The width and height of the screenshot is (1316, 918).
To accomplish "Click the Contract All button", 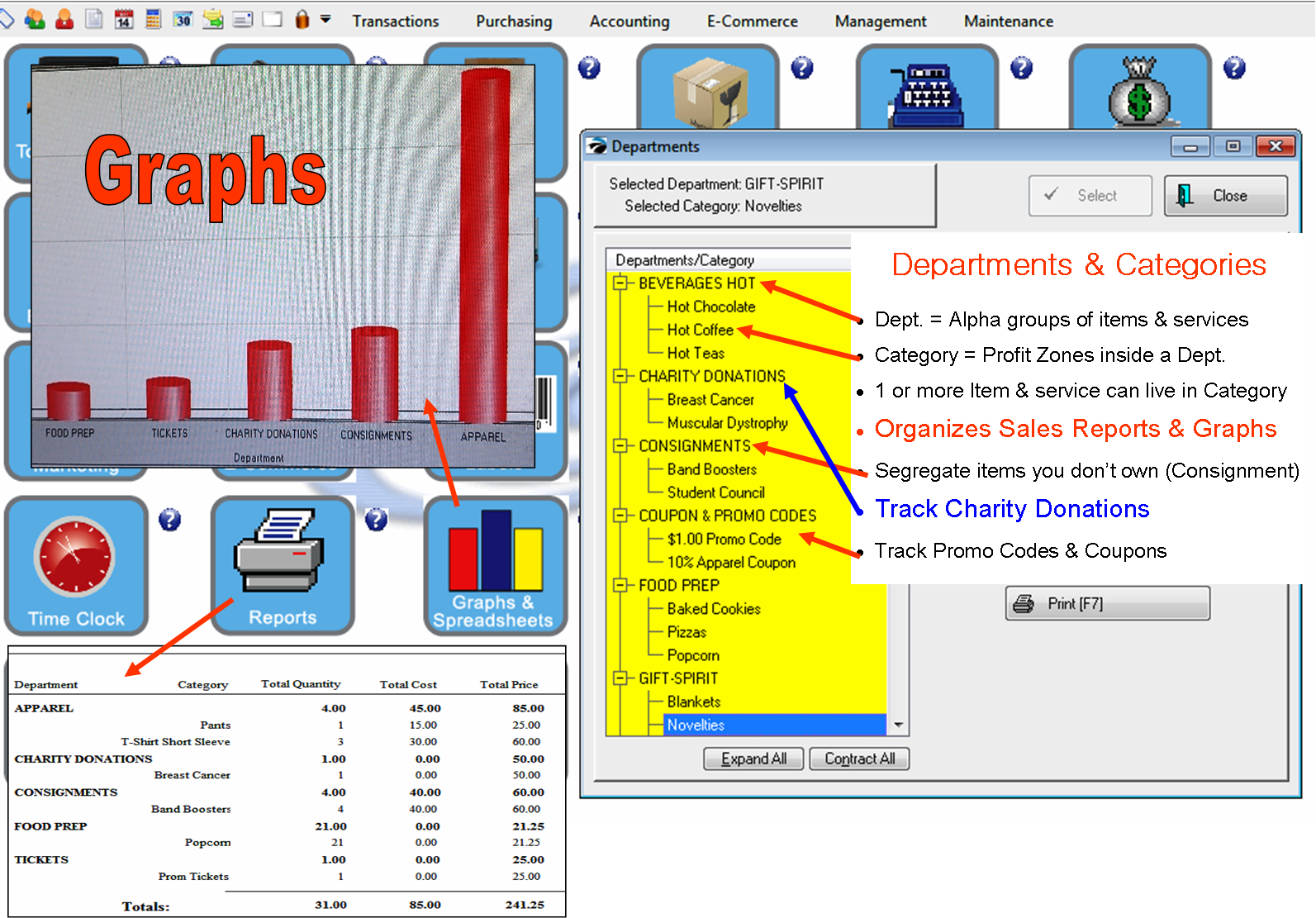I will [859, 759].
